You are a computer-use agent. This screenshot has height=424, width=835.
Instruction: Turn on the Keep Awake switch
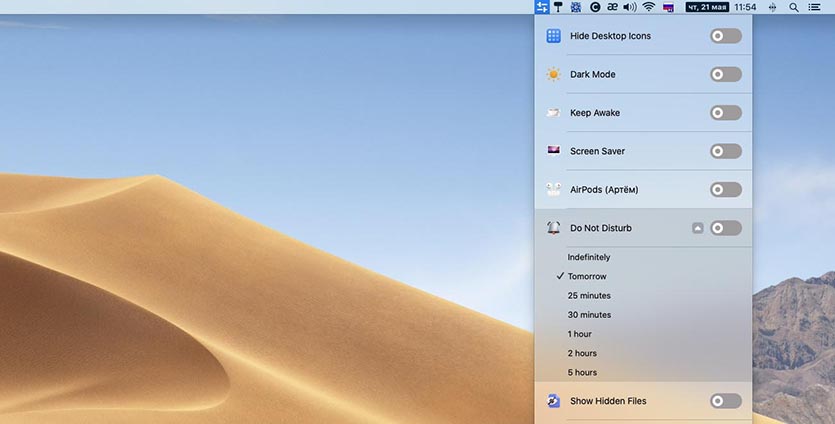click(x=725, y=113)
